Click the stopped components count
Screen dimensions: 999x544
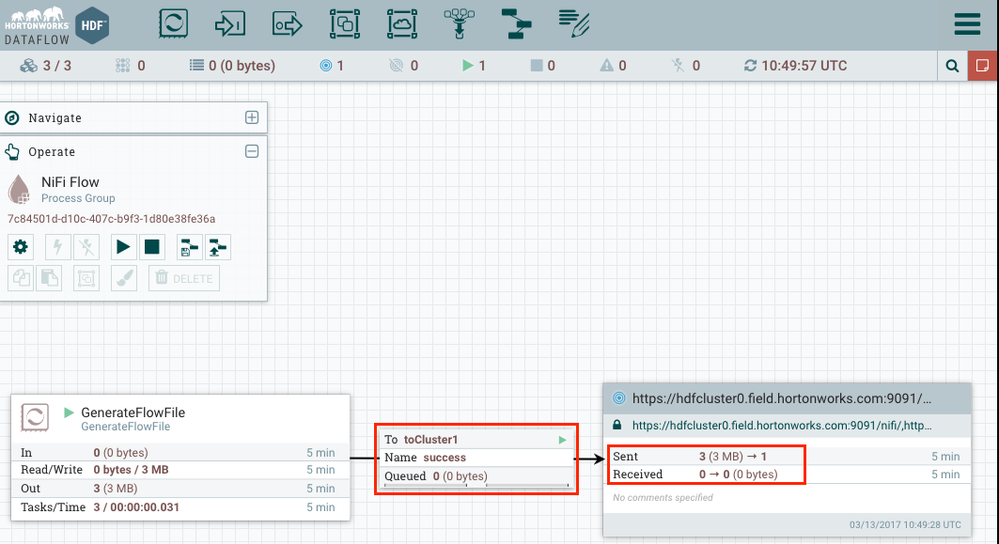click(543, 66)
